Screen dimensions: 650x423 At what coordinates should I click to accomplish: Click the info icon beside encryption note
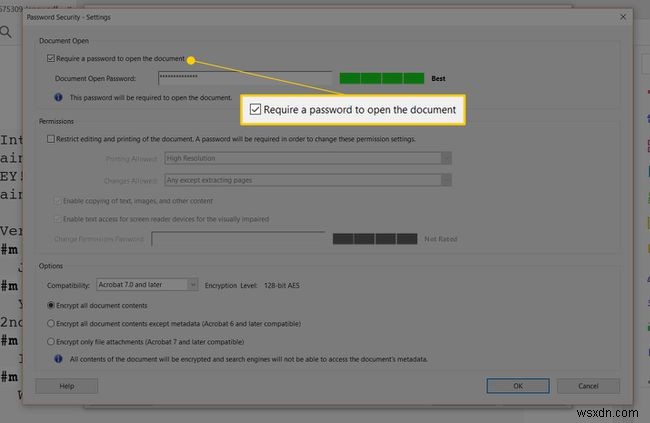(58, 359)
